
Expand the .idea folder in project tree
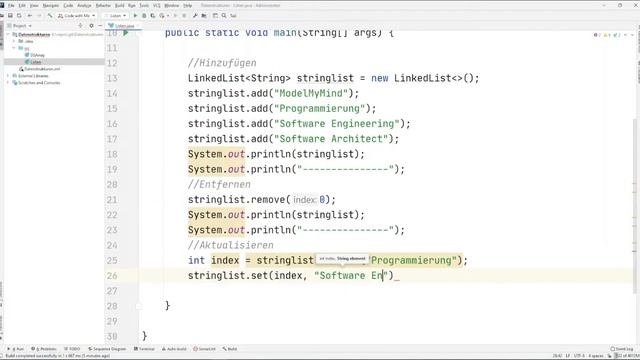(14, 41)
